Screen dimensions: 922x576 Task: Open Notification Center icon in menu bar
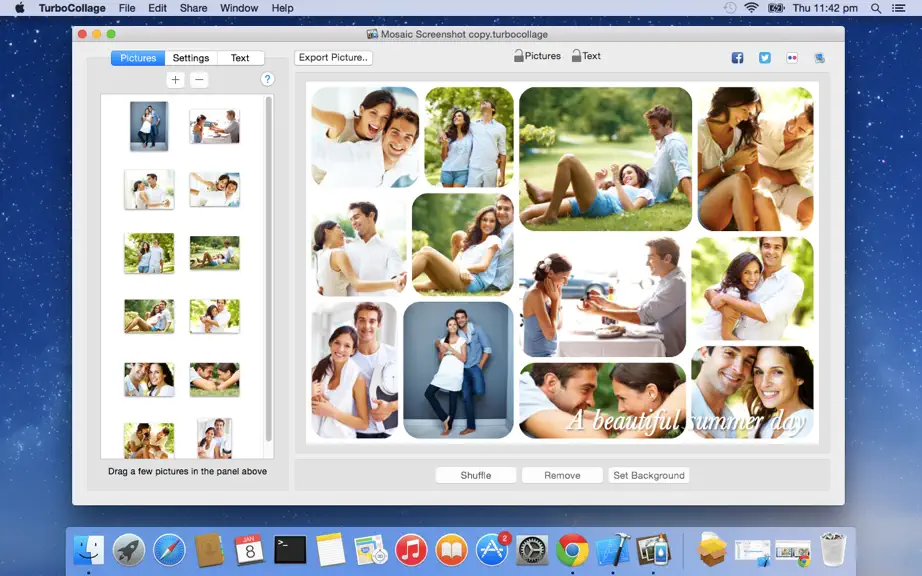click(898, 8)
